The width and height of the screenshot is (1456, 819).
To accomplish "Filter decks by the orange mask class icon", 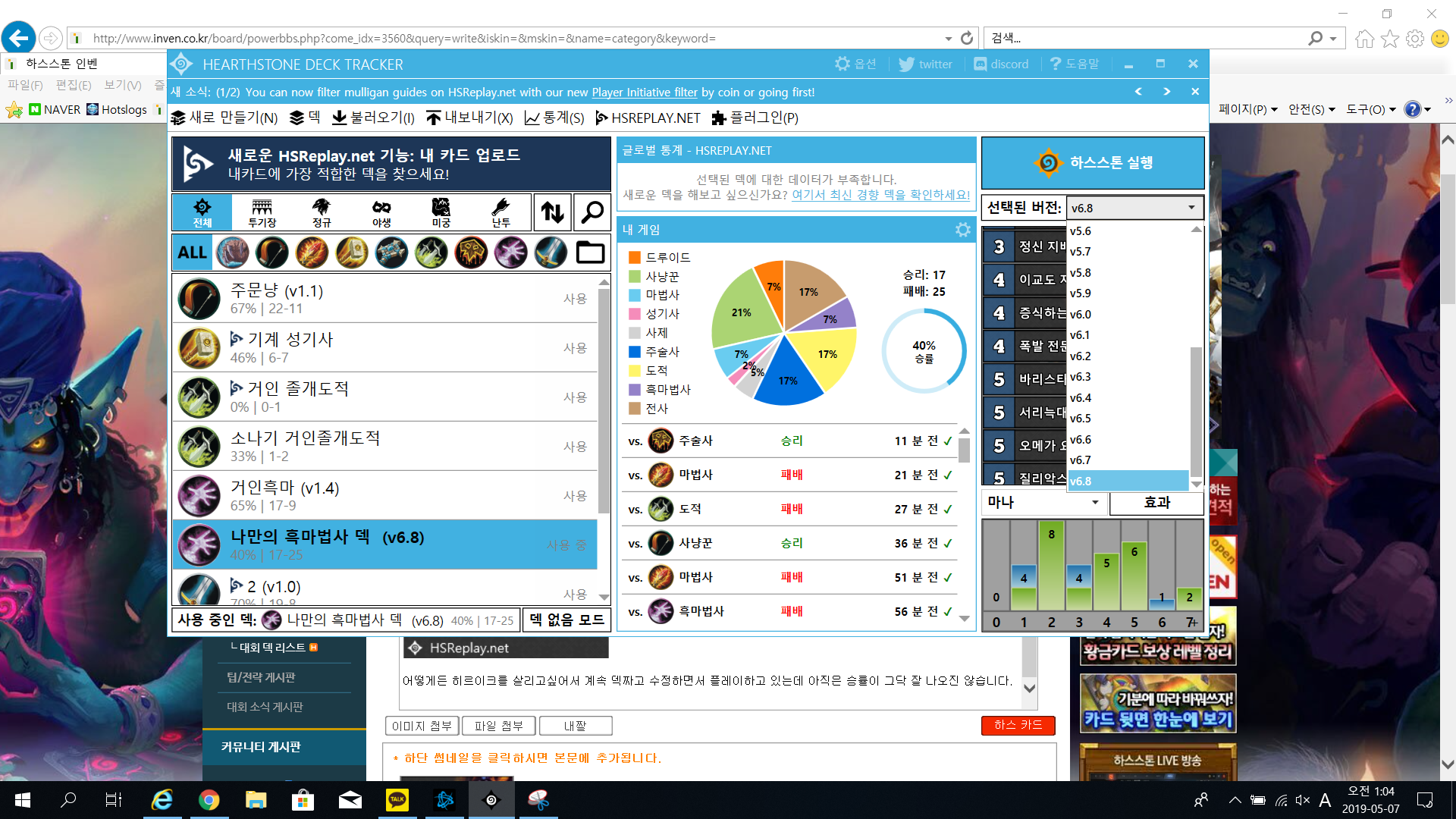I will pyautogui.click(x=471, y=253).
